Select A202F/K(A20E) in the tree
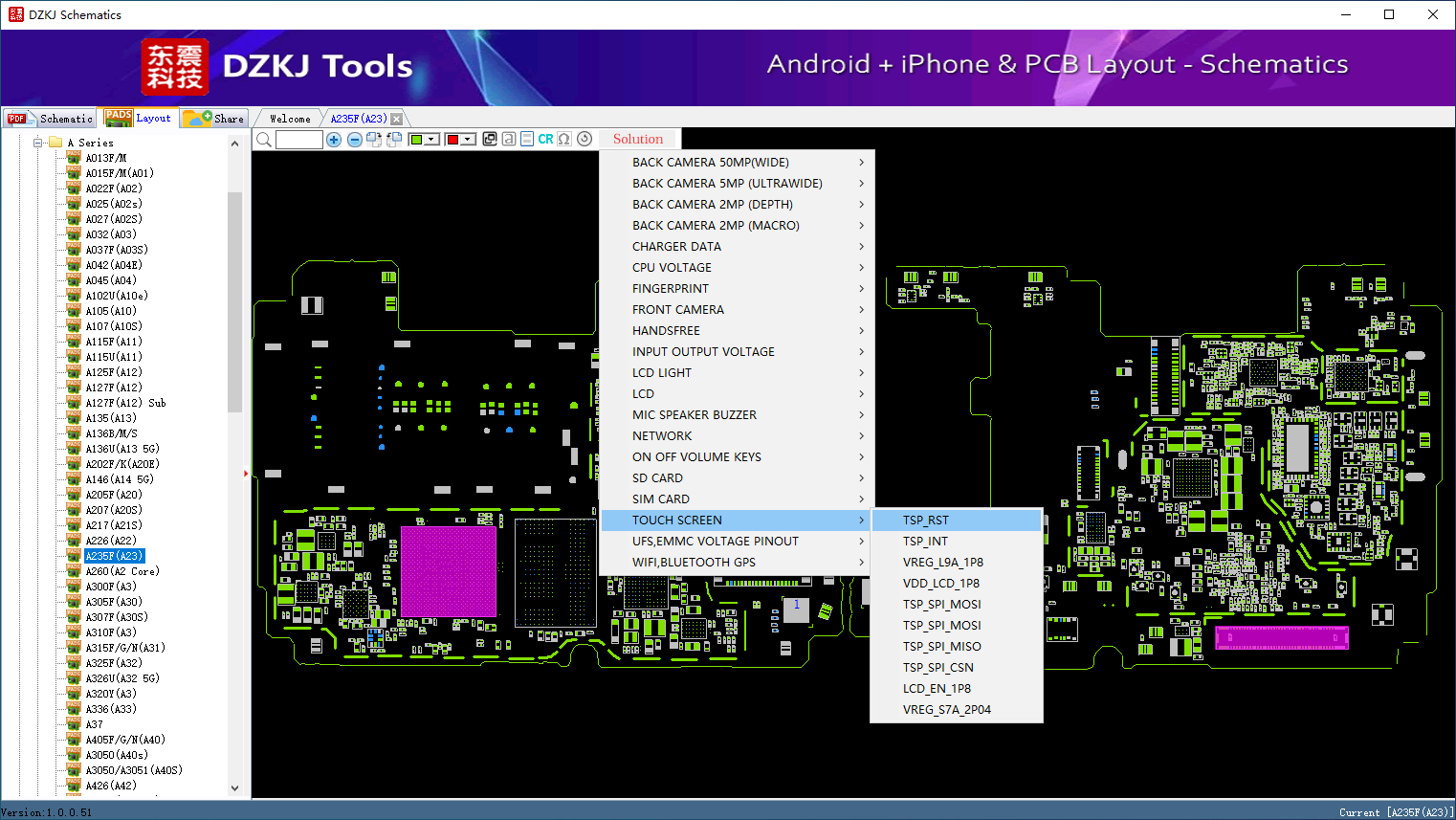 pos(122,464)
